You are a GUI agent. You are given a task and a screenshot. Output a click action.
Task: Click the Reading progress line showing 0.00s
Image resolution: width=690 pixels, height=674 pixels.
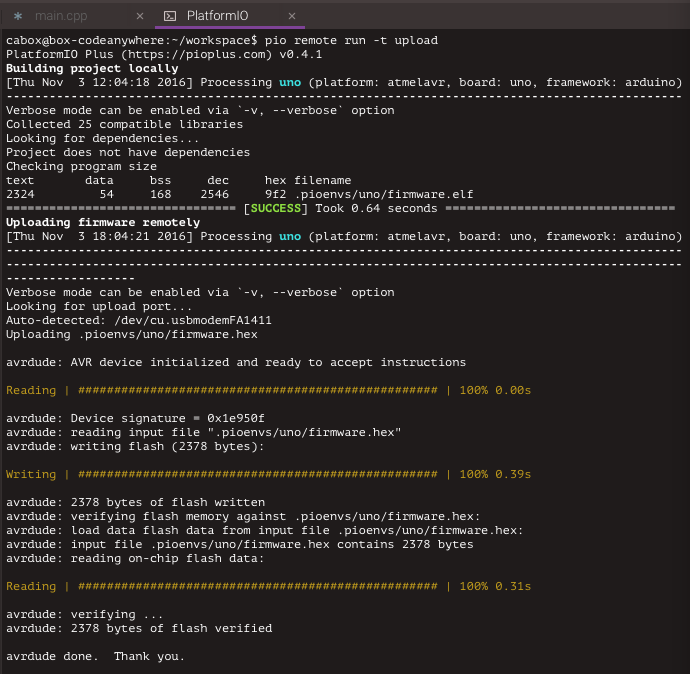268,390
